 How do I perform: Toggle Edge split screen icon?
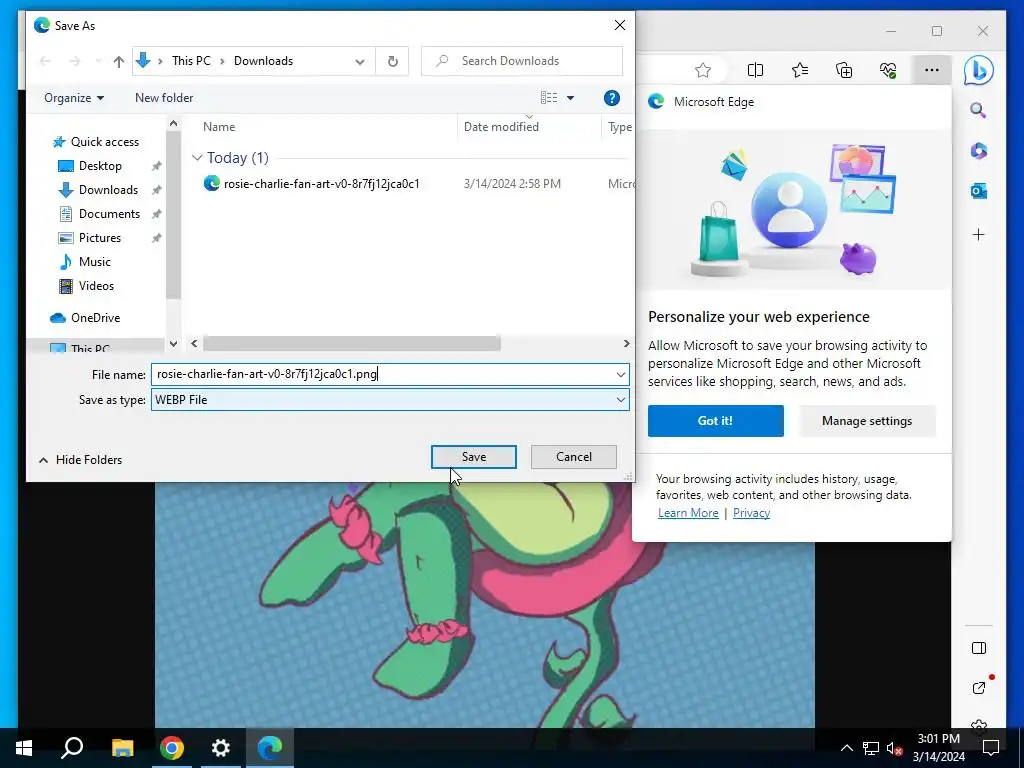click(755, 70)
